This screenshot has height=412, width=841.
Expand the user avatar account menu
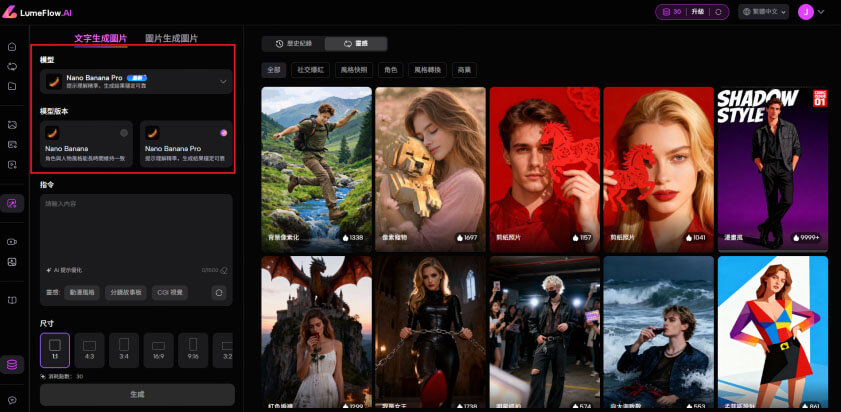(x=812, y=12)
